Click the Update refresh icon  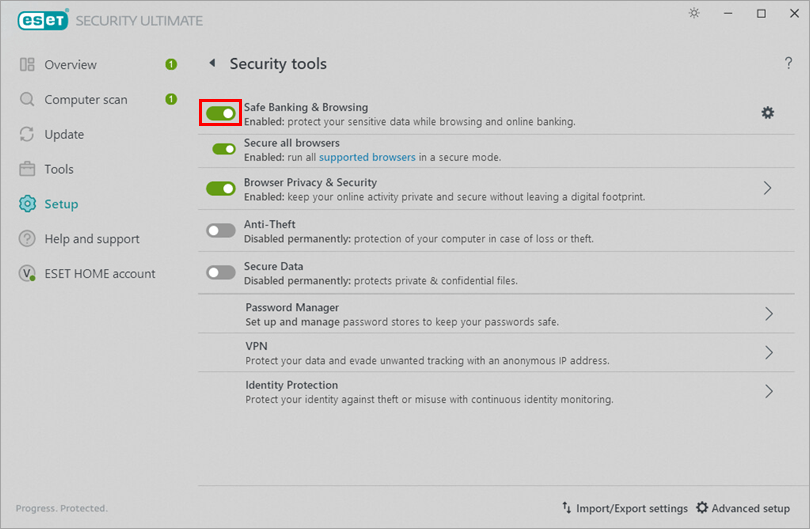27,134
